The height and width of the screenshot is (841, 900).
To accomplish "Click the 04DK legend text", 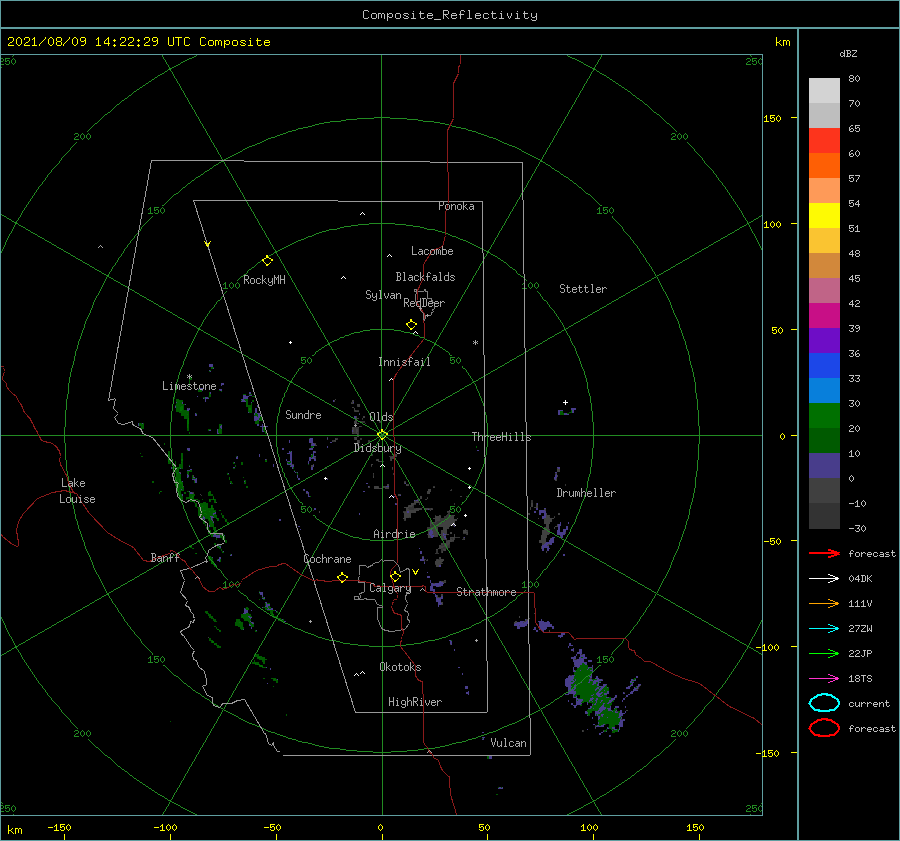I will pos(860,579).
